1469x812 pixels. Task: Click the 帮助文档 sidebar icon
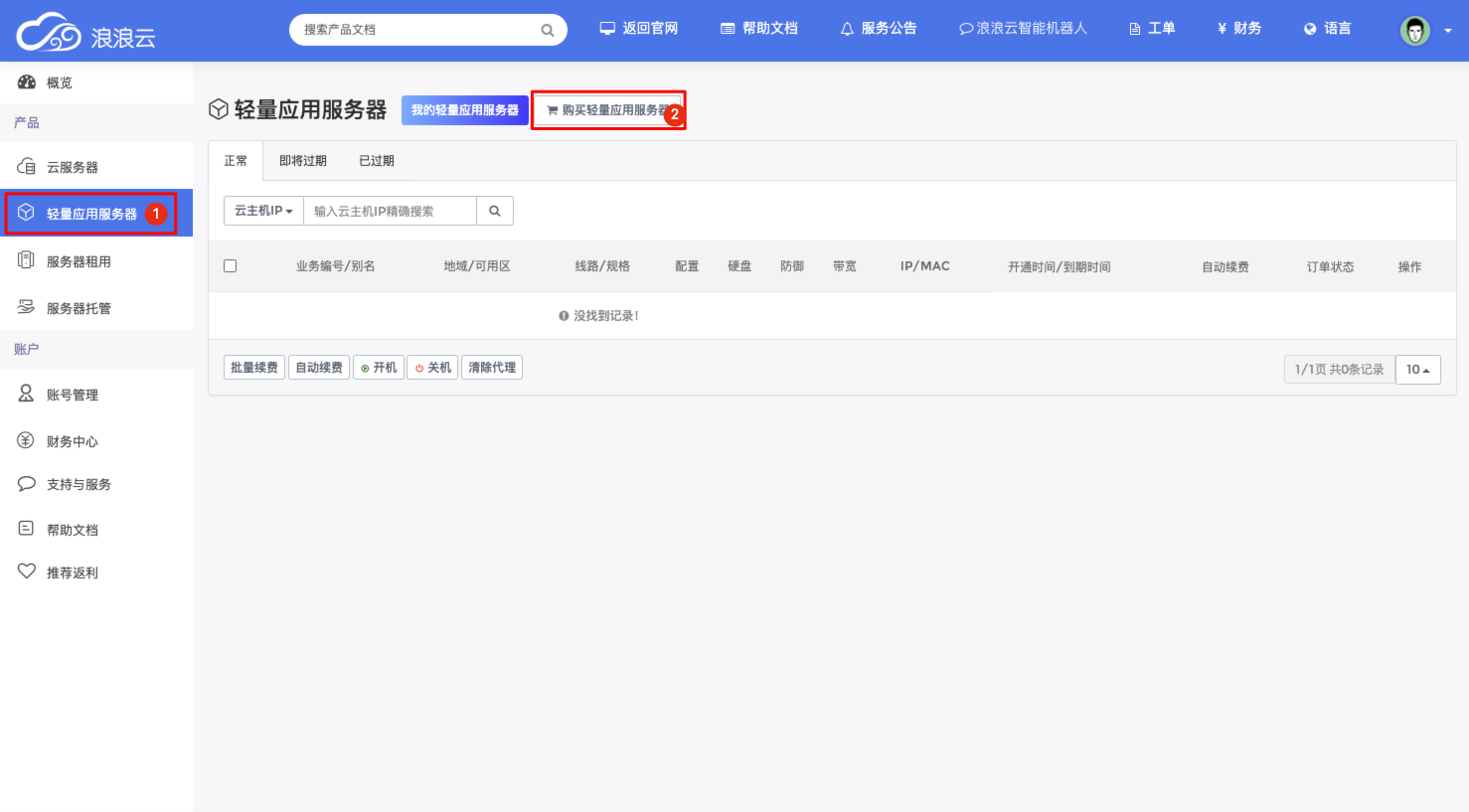27,529
